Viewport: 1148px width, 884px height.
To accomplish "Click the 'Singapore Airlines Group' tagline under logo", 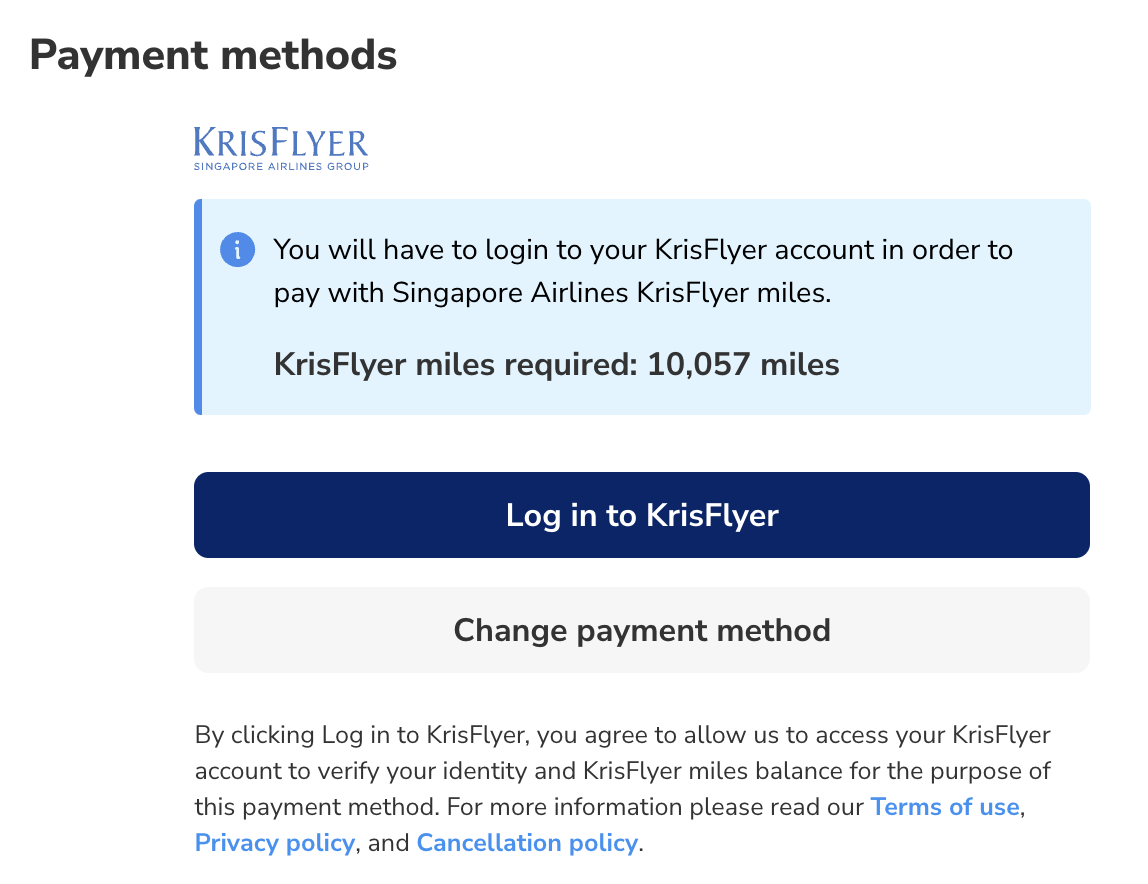I will [x=281, y=166].
